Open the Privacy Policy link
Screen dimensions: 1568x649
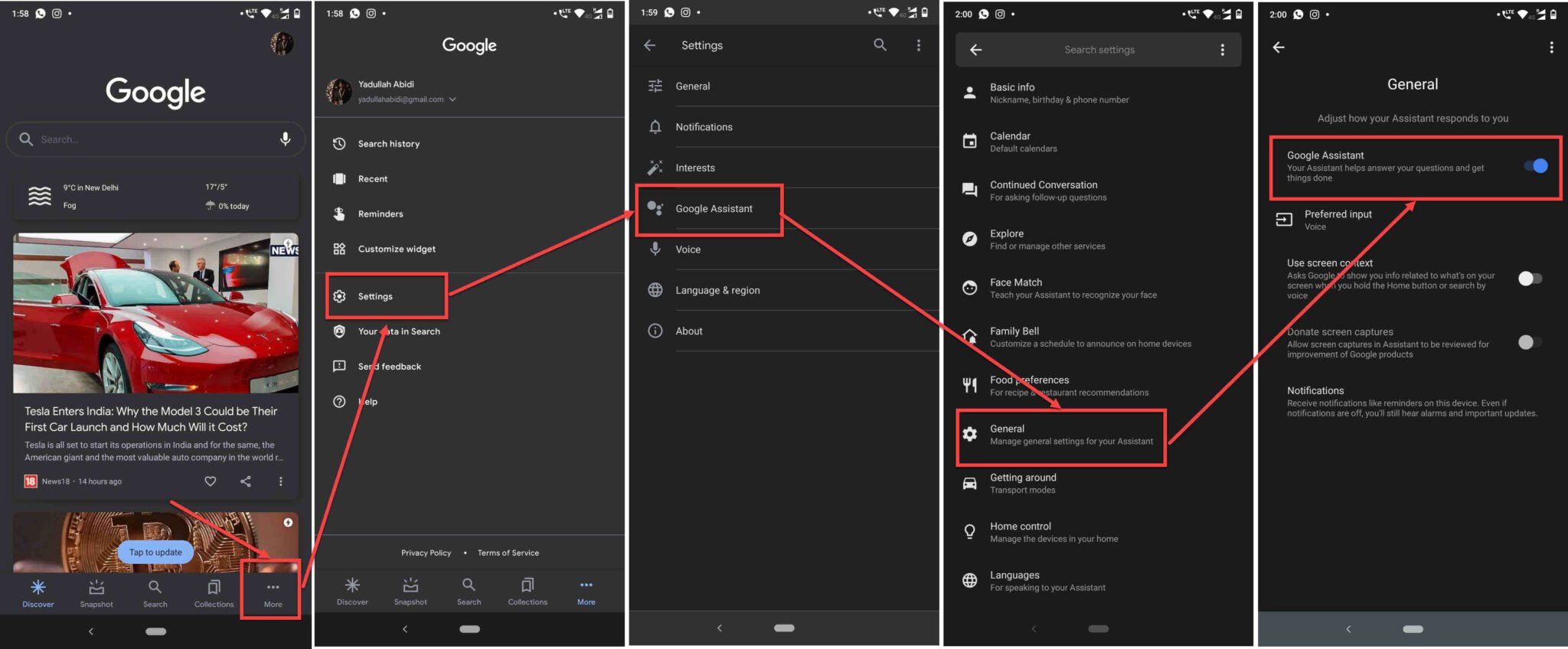click(x=426, y=553)
